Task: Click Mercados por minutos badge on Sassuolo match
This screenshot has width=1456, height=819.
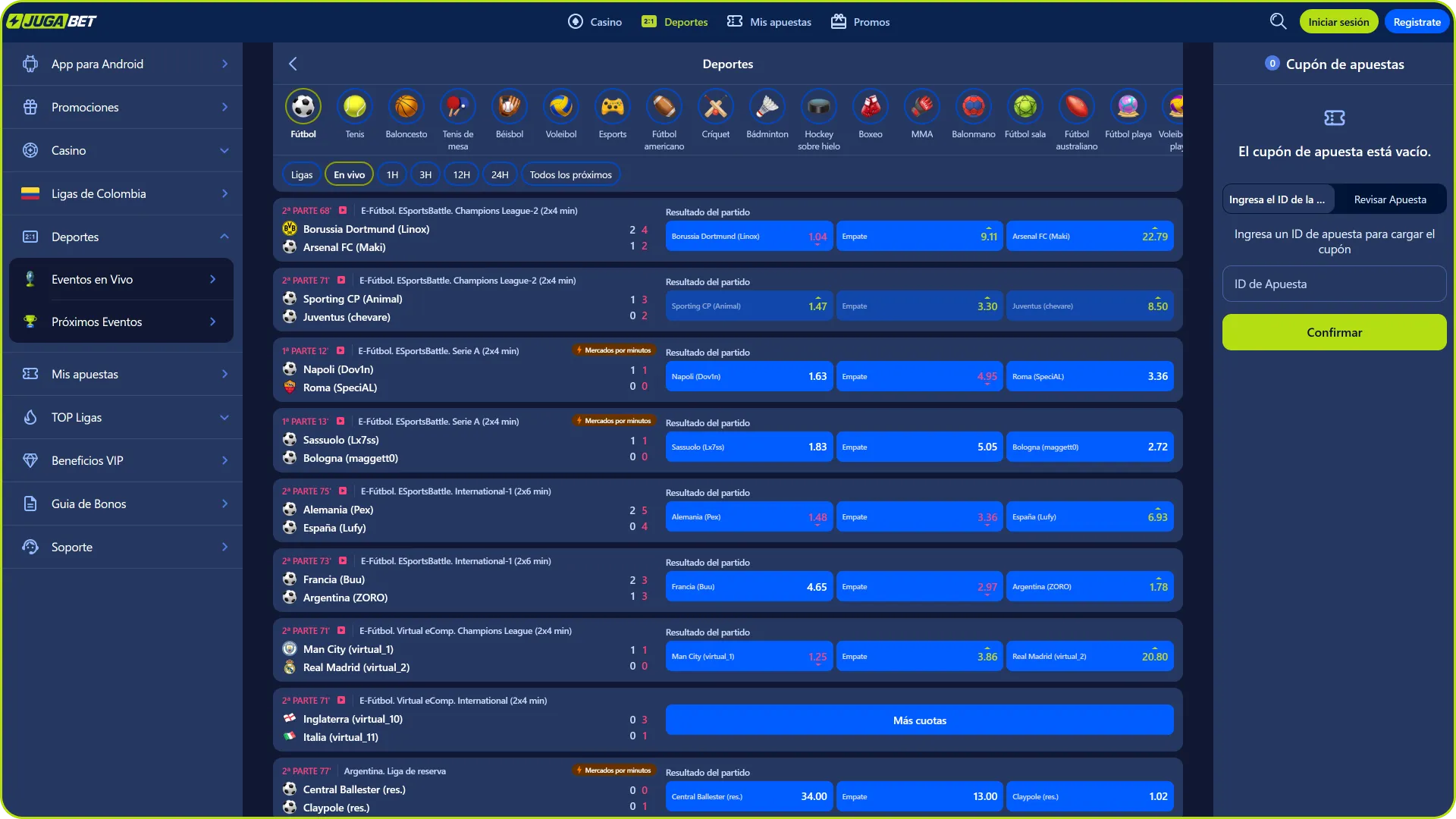Action: pos(613,421)
